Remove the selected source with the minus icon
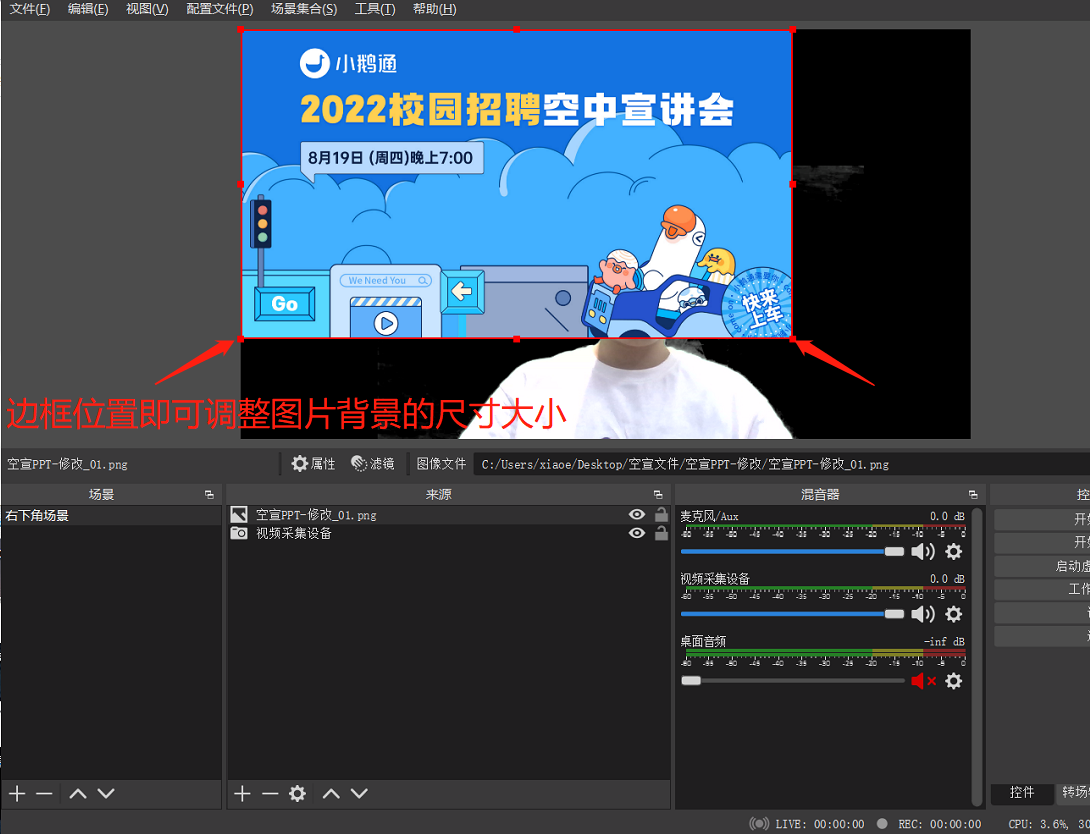 pos(270,793)
